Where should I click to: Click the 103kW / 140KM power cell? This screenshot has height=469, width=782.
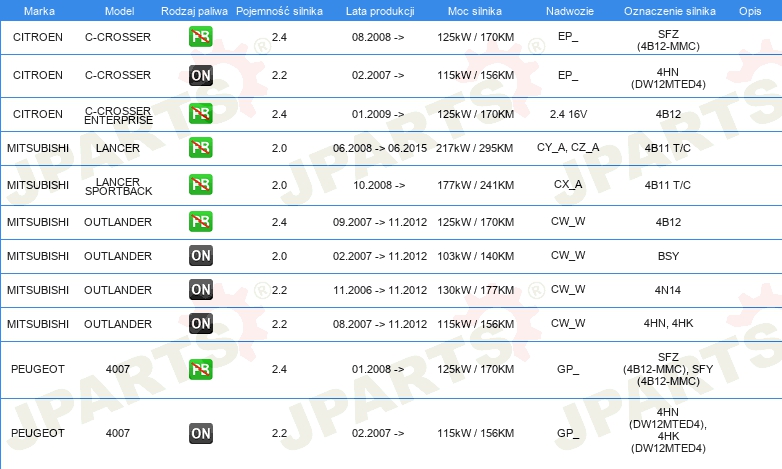475,256
